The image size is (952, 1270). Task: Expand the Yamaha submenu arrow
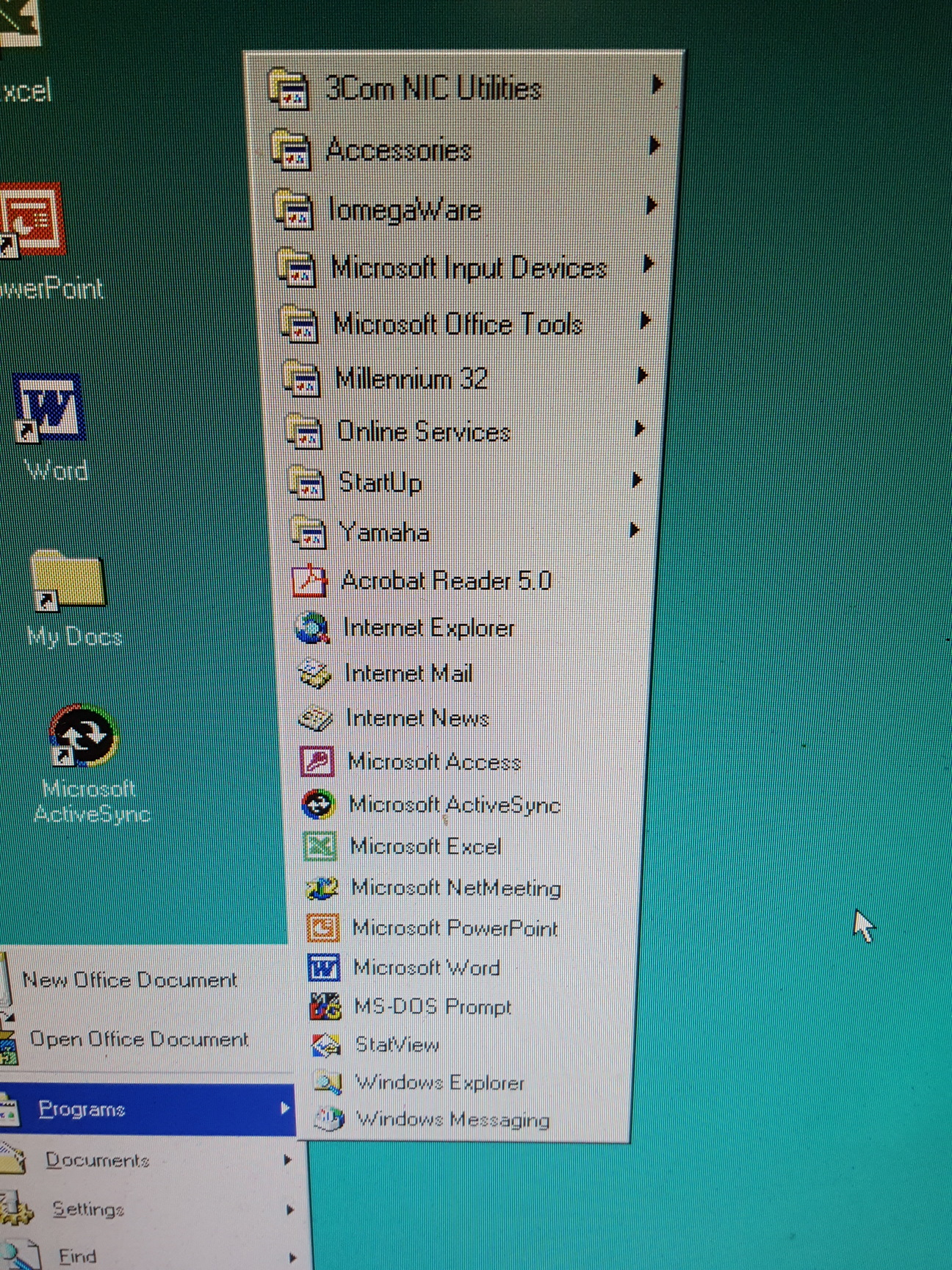pos(634,530)
